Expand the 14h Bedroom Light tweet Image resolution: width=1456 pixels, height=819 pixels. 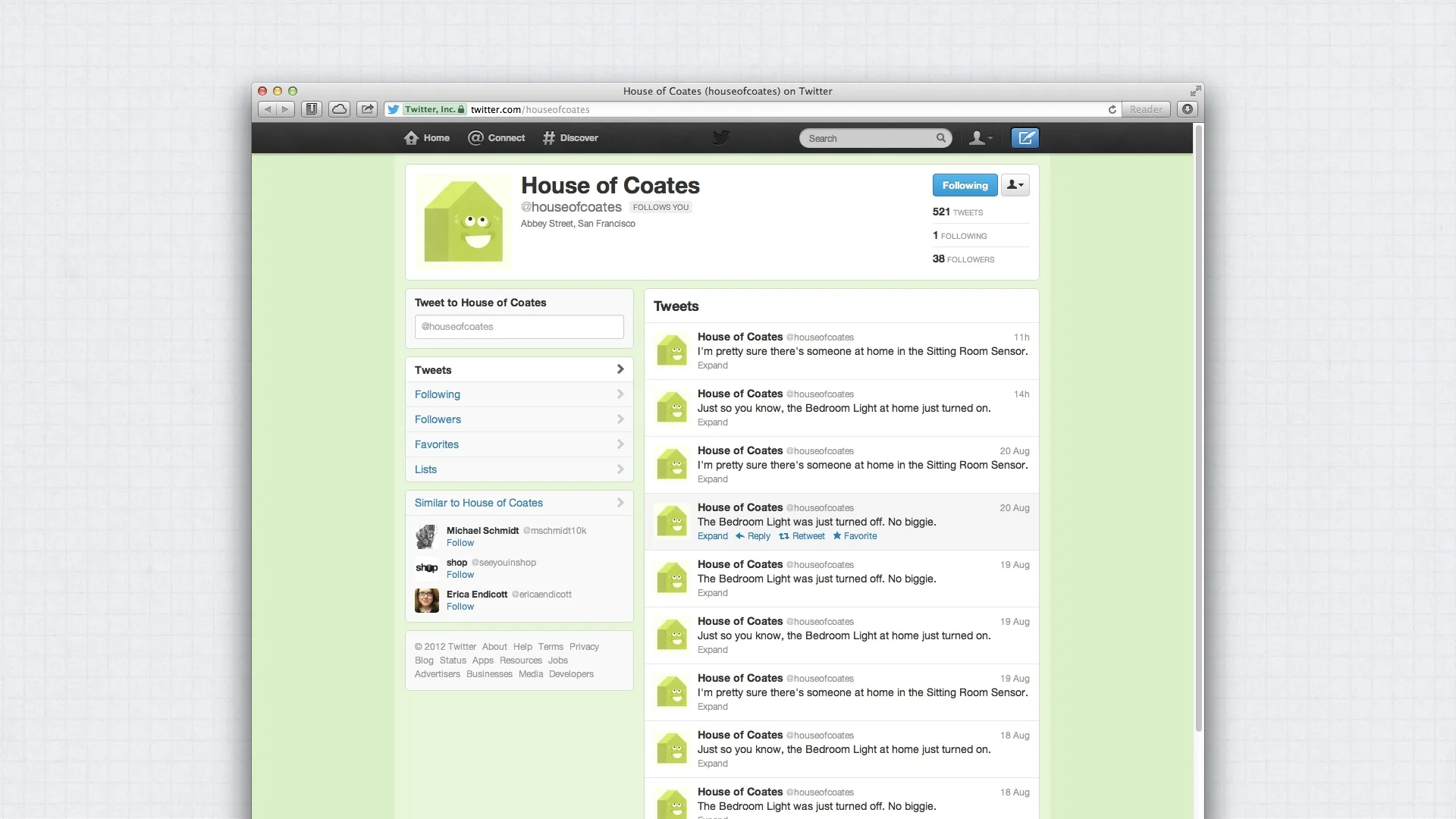(712, 422)
